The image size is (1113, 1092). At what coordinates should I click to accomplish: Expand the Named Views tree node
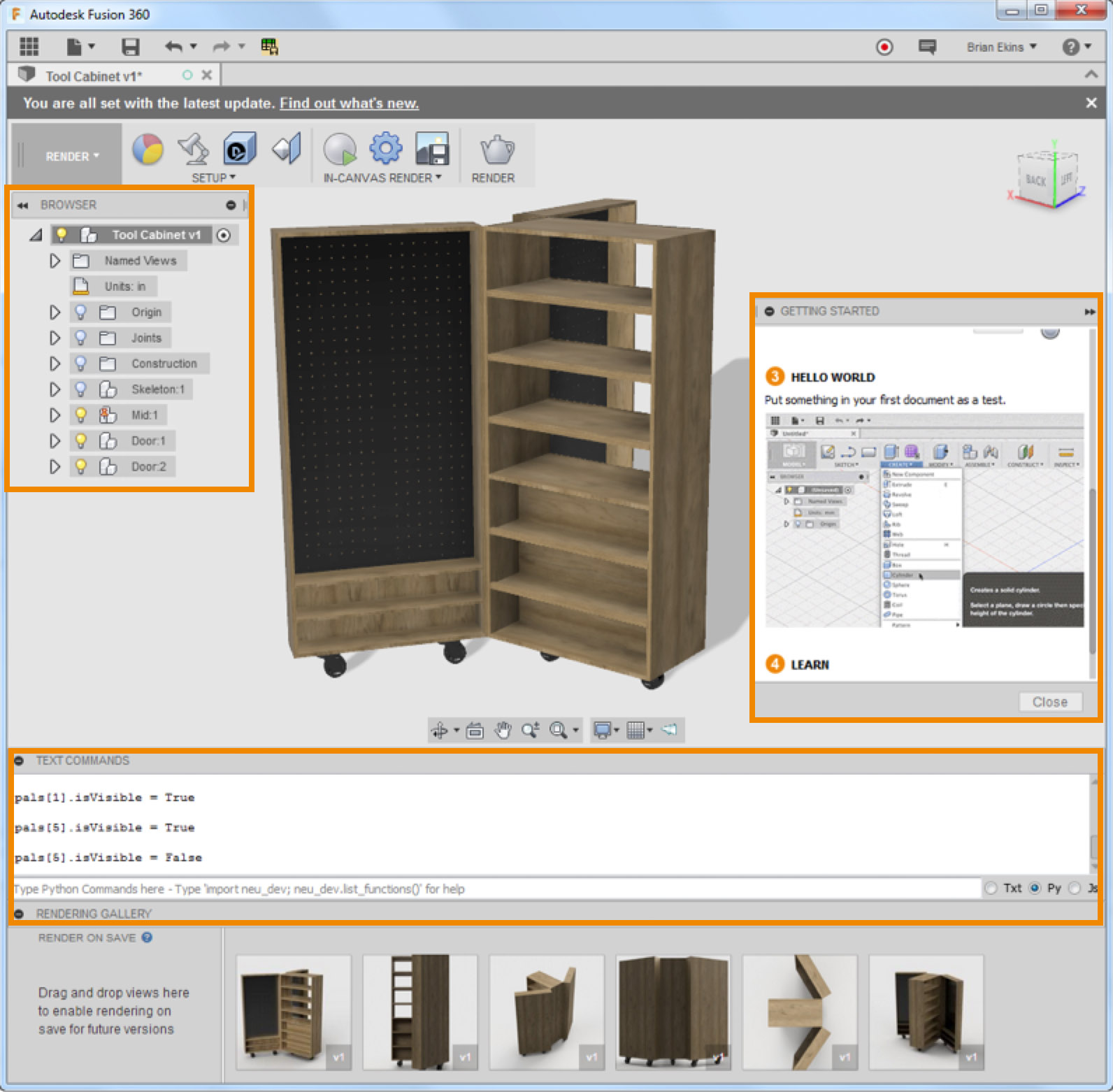(55, 261)
